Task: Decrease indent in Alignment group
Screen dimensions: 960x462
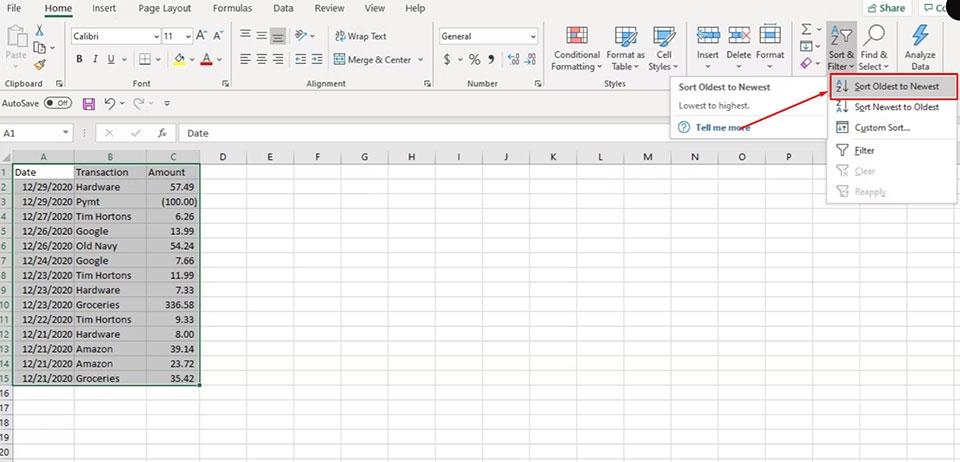Action: click(x=300, y=59)
